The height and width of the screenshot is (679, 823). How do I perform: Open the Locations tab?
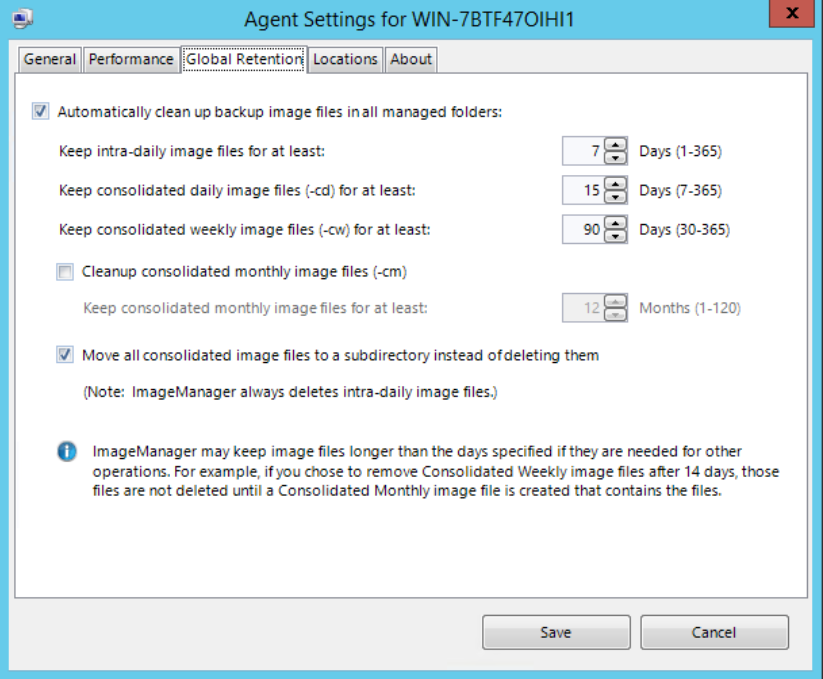pos(345,59)
